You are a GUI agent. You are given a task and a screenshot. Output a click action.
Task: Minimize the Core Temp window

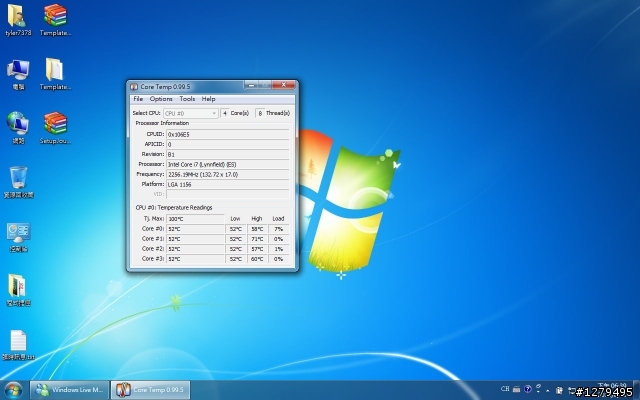[x=251, y=85]
